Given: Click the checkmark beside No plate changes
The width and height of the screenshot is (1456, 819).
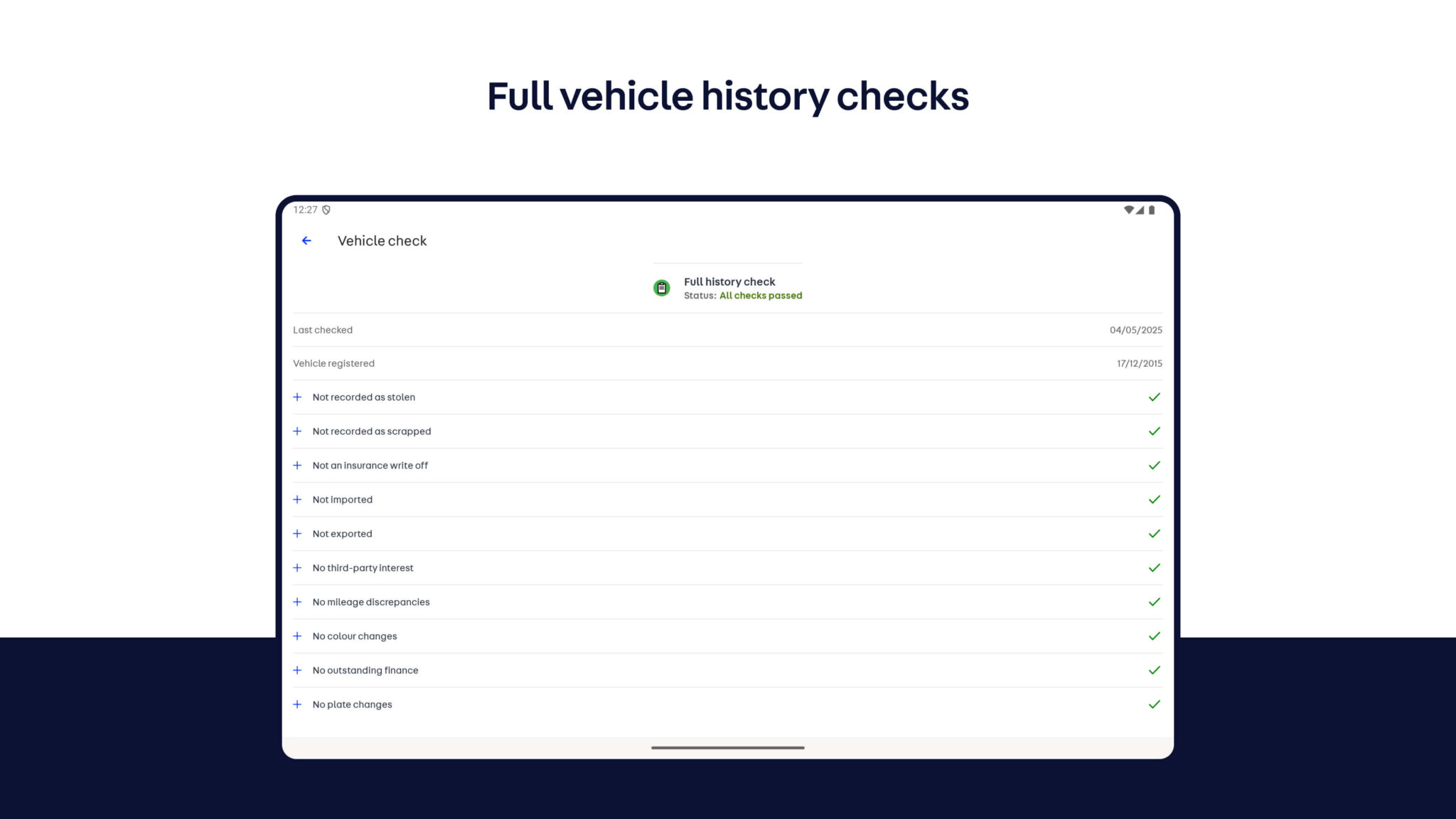Looking at the screenshot, I should point(1155,704).
